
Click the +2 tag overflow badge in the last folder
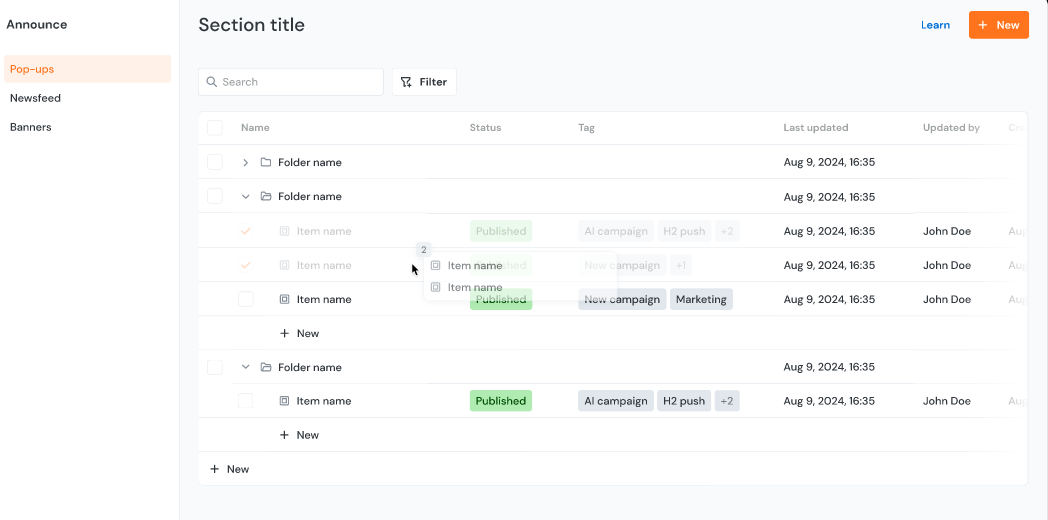[727, 401]
